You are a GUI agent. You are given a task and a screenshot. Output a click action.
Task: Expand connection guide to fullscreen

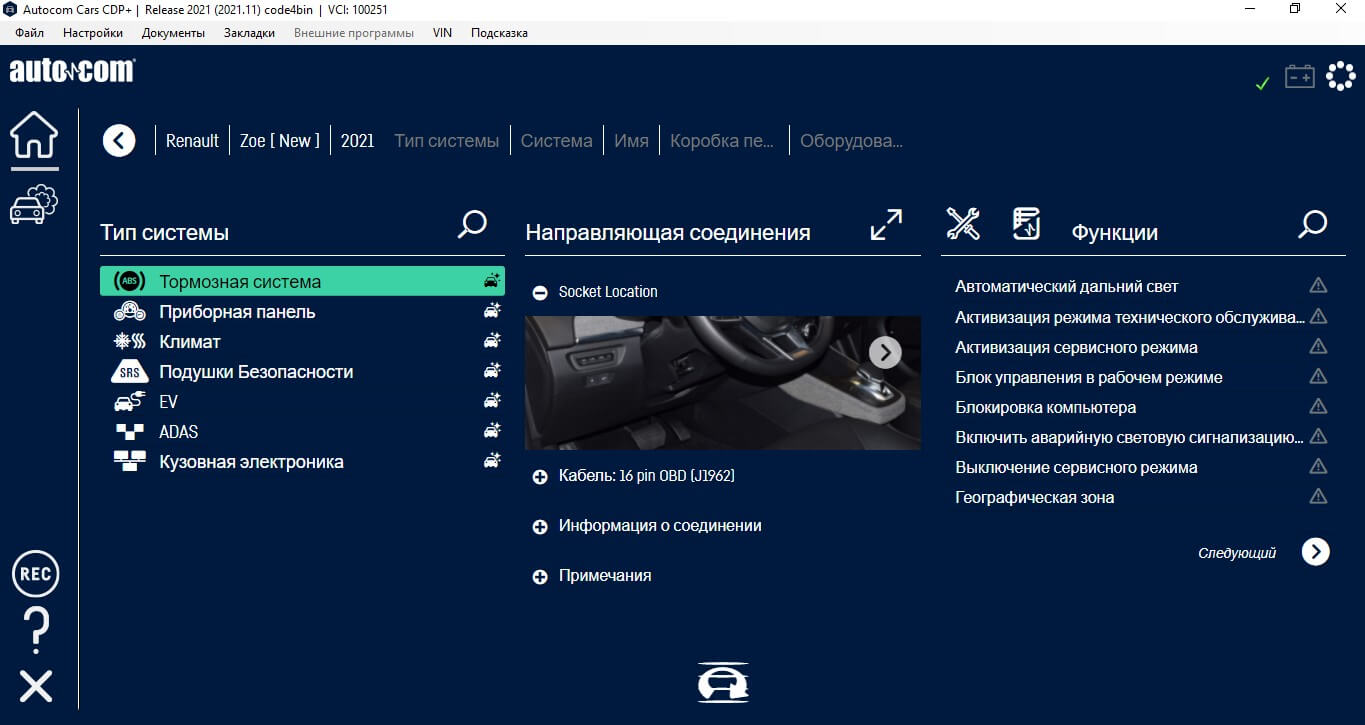886,224
